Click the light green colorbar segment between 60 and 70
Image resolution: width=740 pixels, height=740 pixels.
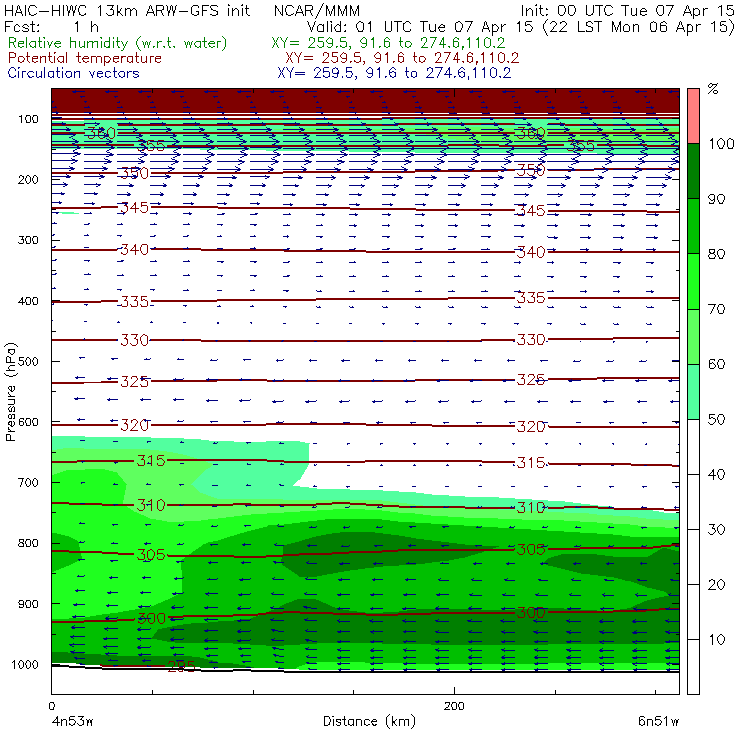coord(693,336)
